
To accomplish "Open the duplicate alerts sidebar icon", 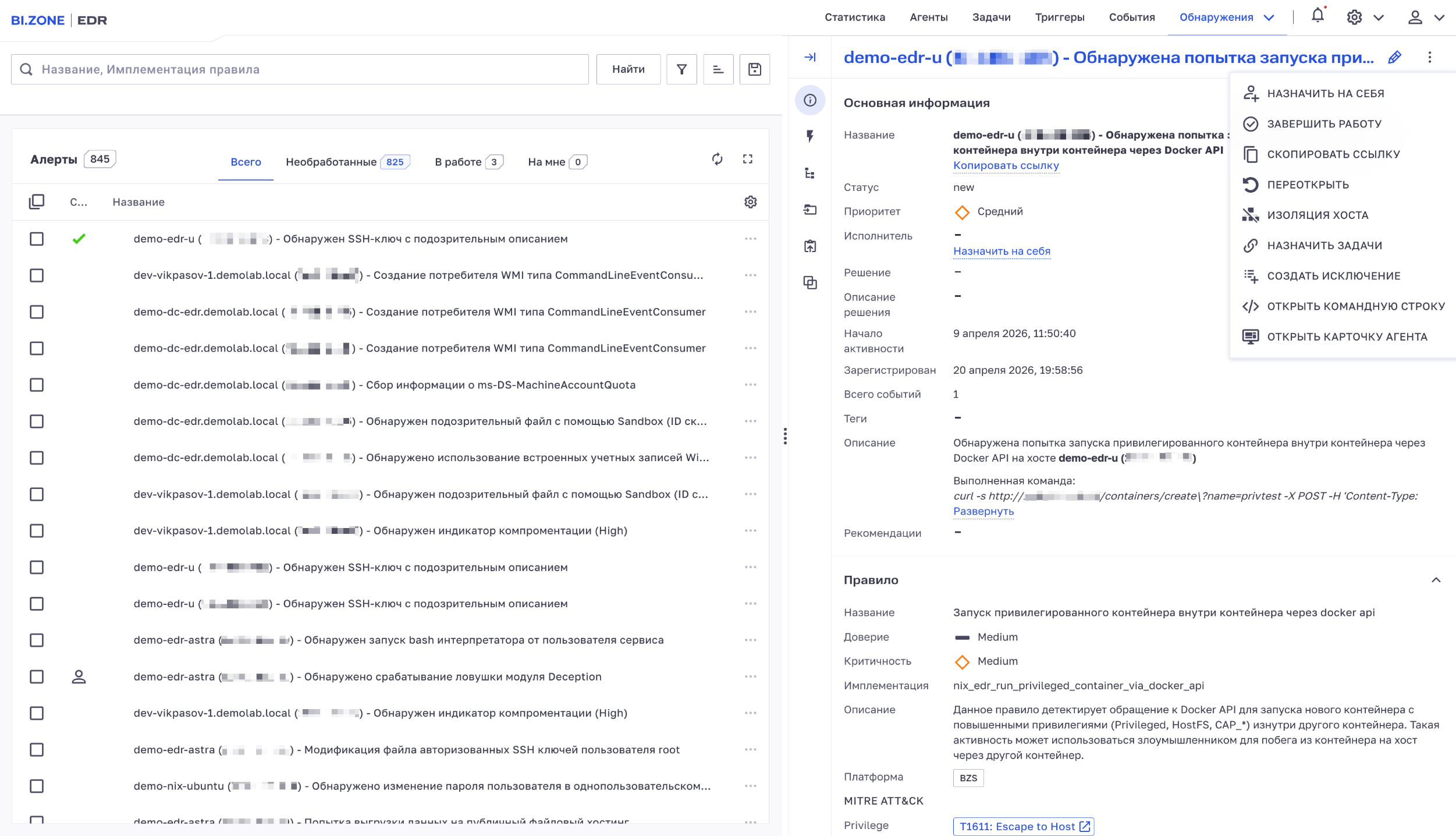I will 810,283.
